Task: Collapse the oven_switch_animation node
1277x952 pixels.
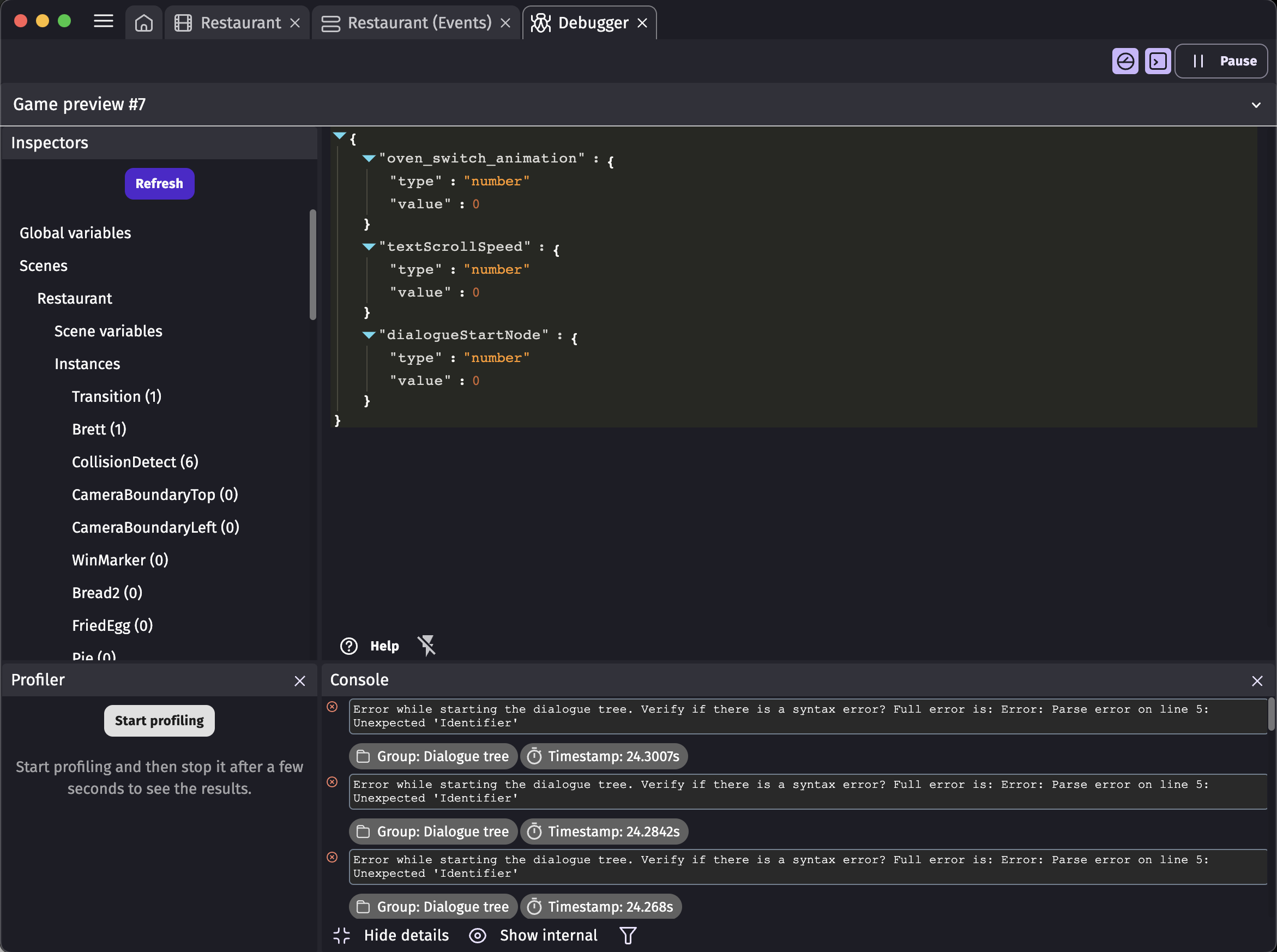Action: [369, 159]
